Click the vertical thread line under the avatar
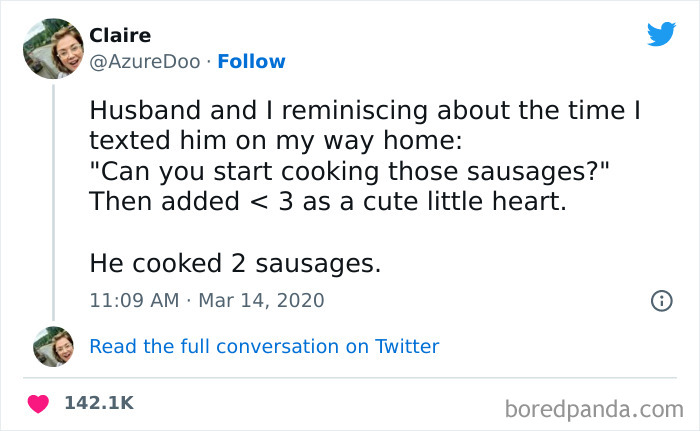The width and height of the screenshot is (700, 431). (x=54, y=200)
